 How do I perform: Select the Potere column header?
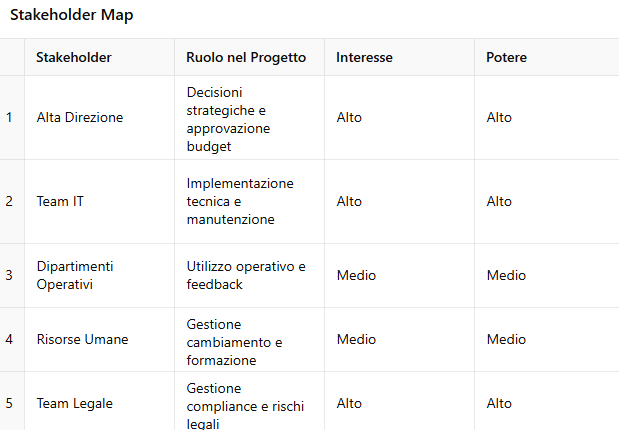pyautogui.click(x=547, y=57)
